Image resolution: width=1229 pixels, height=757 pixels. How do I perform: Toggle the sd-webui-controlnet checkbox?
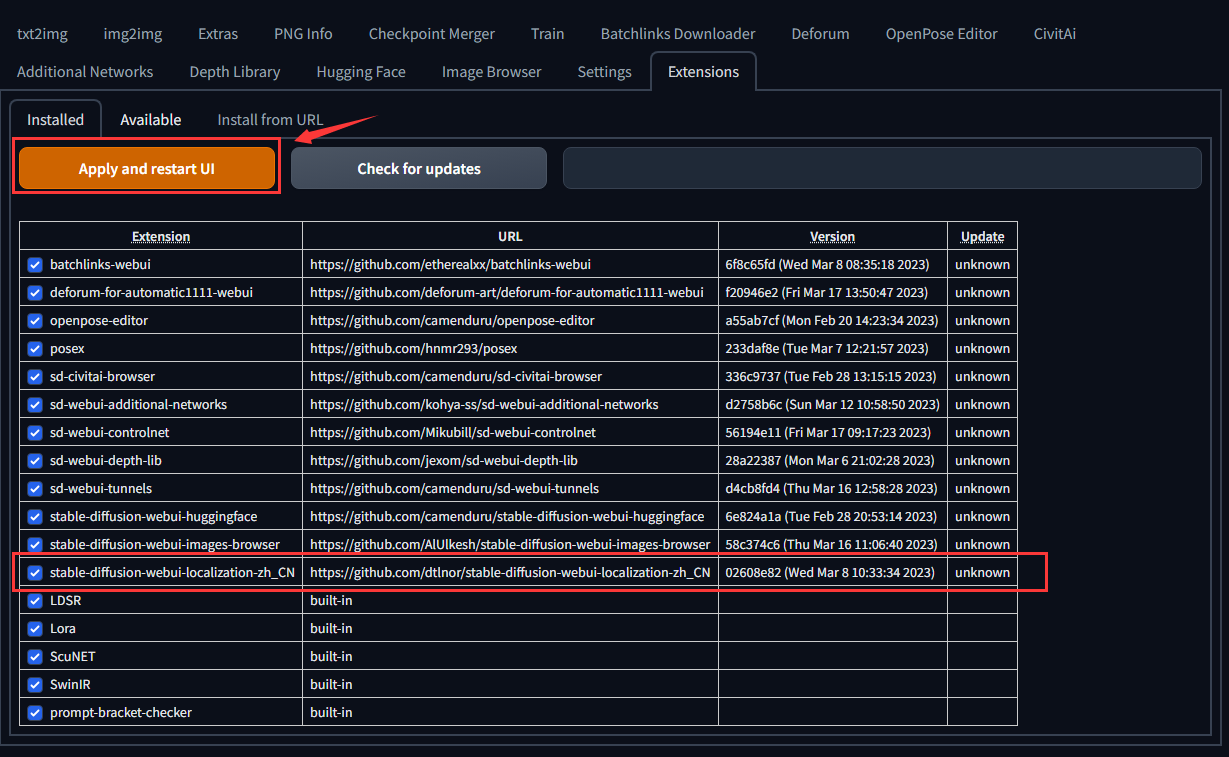point(35,432)
